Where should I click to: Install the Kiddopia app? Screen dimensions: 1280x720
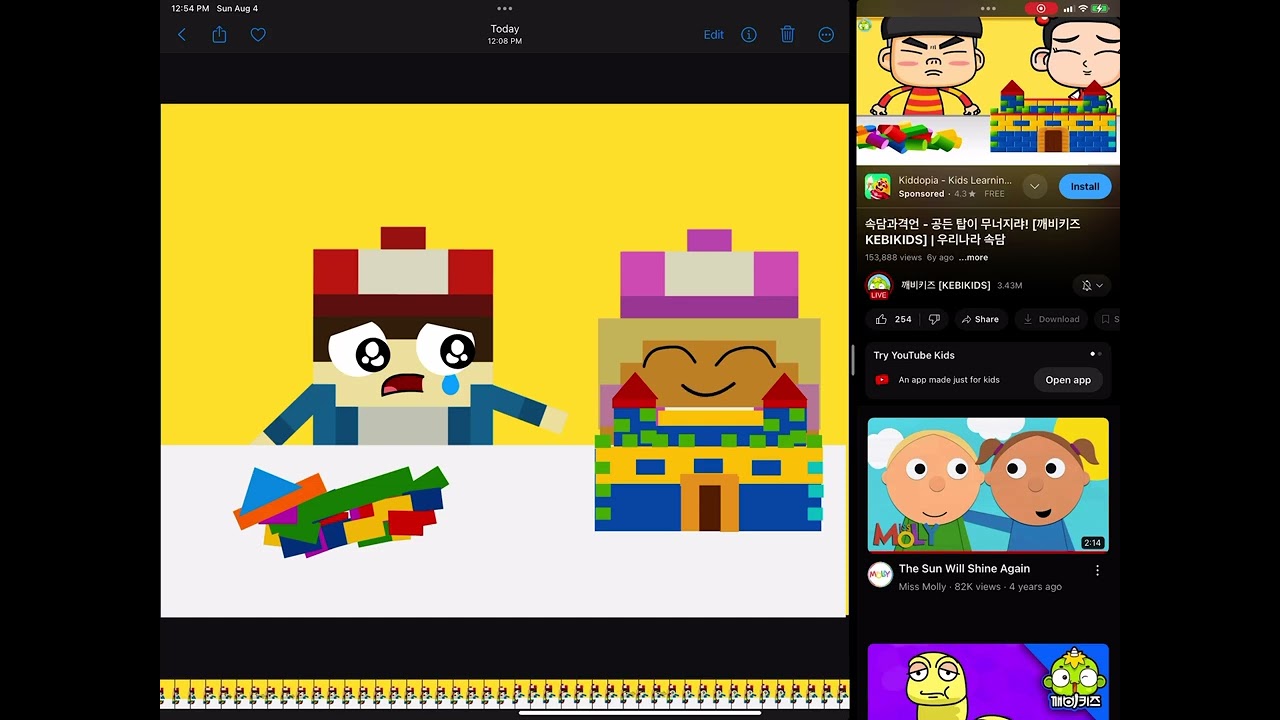pyautogui.click(x=1085, y=187)
